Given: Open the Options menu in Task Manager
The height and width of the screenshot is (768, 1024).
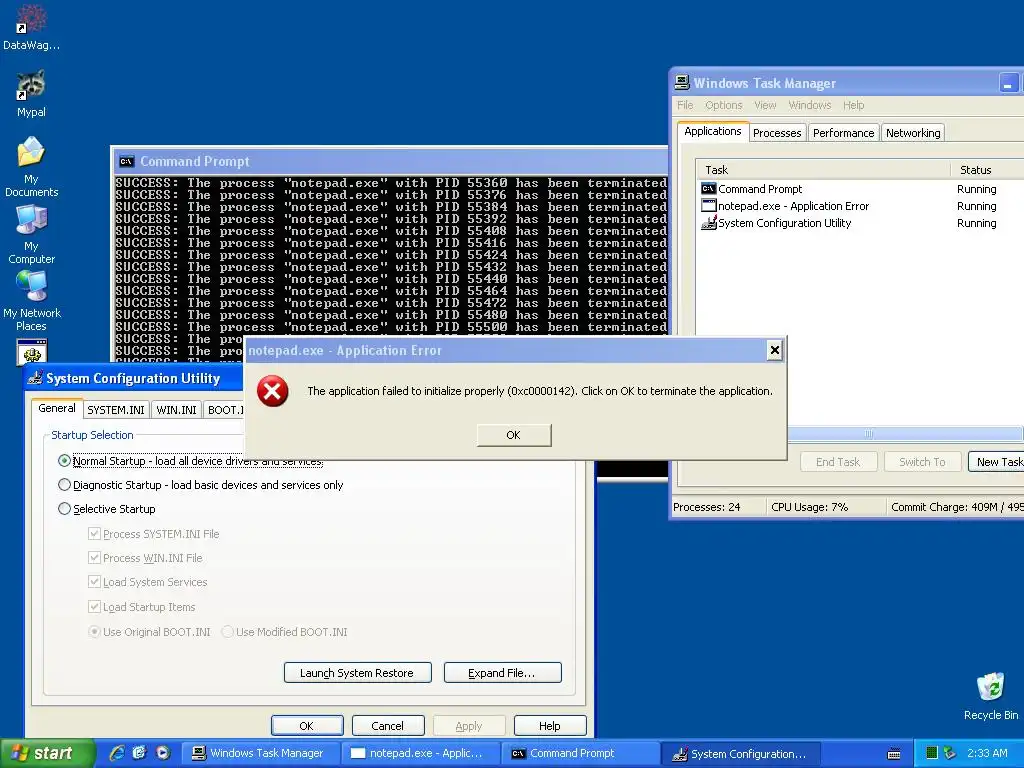Looking at the screenshot, I should [x=724, y=105].
